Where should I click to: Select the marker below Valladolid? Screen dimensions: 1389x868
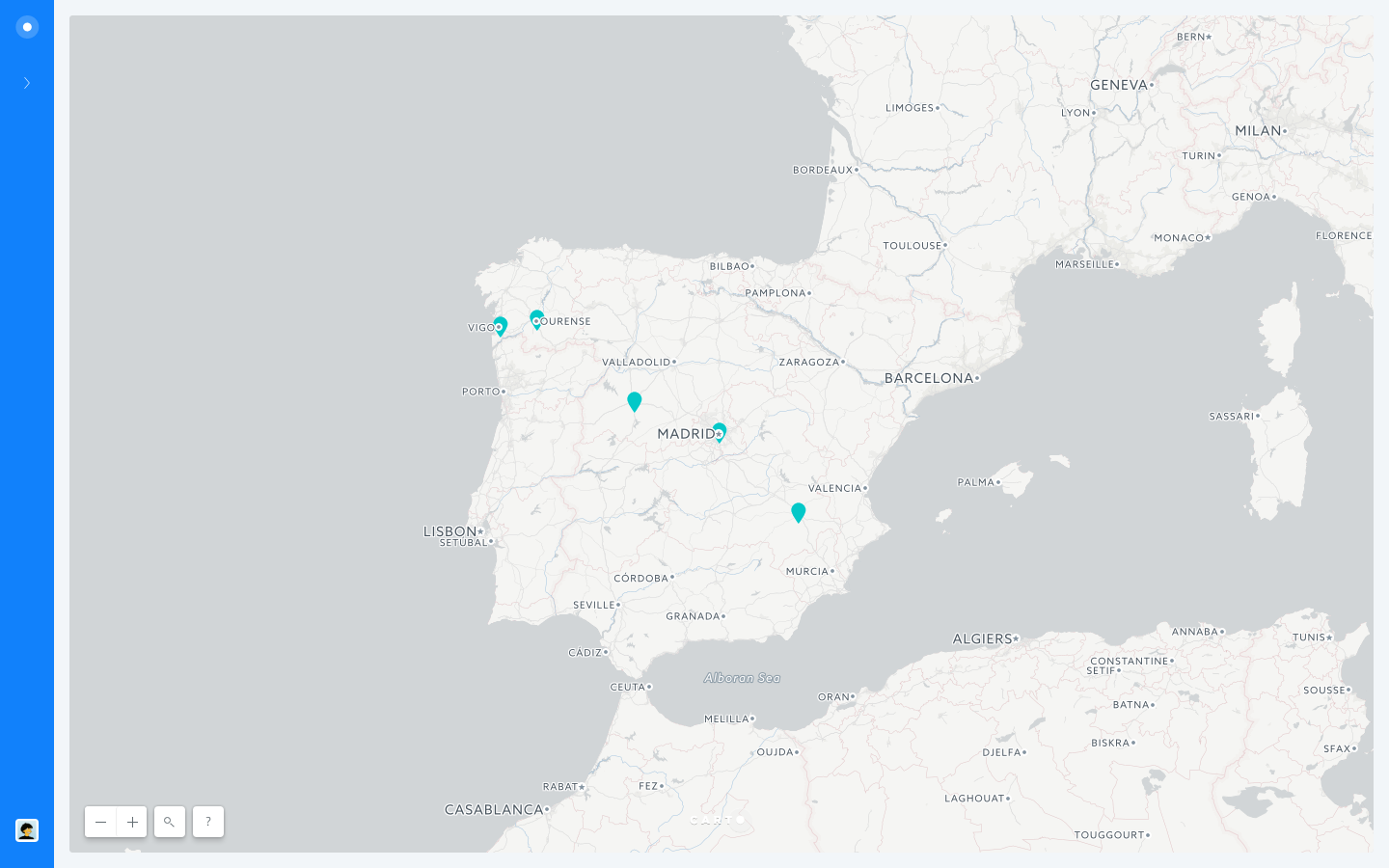(x=635, y=401)
